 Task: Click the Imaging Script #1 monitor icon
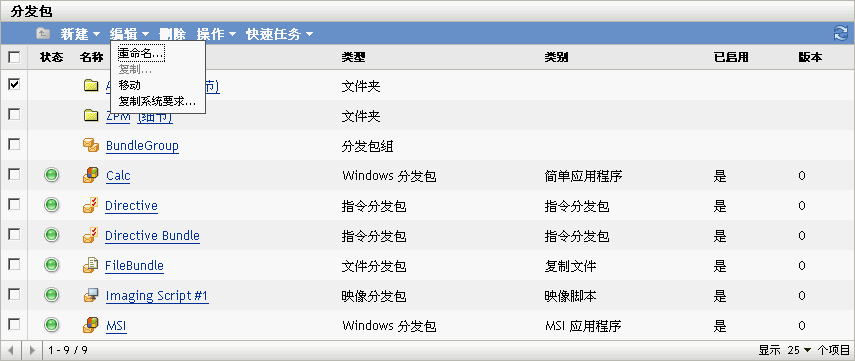click(91, 295)
